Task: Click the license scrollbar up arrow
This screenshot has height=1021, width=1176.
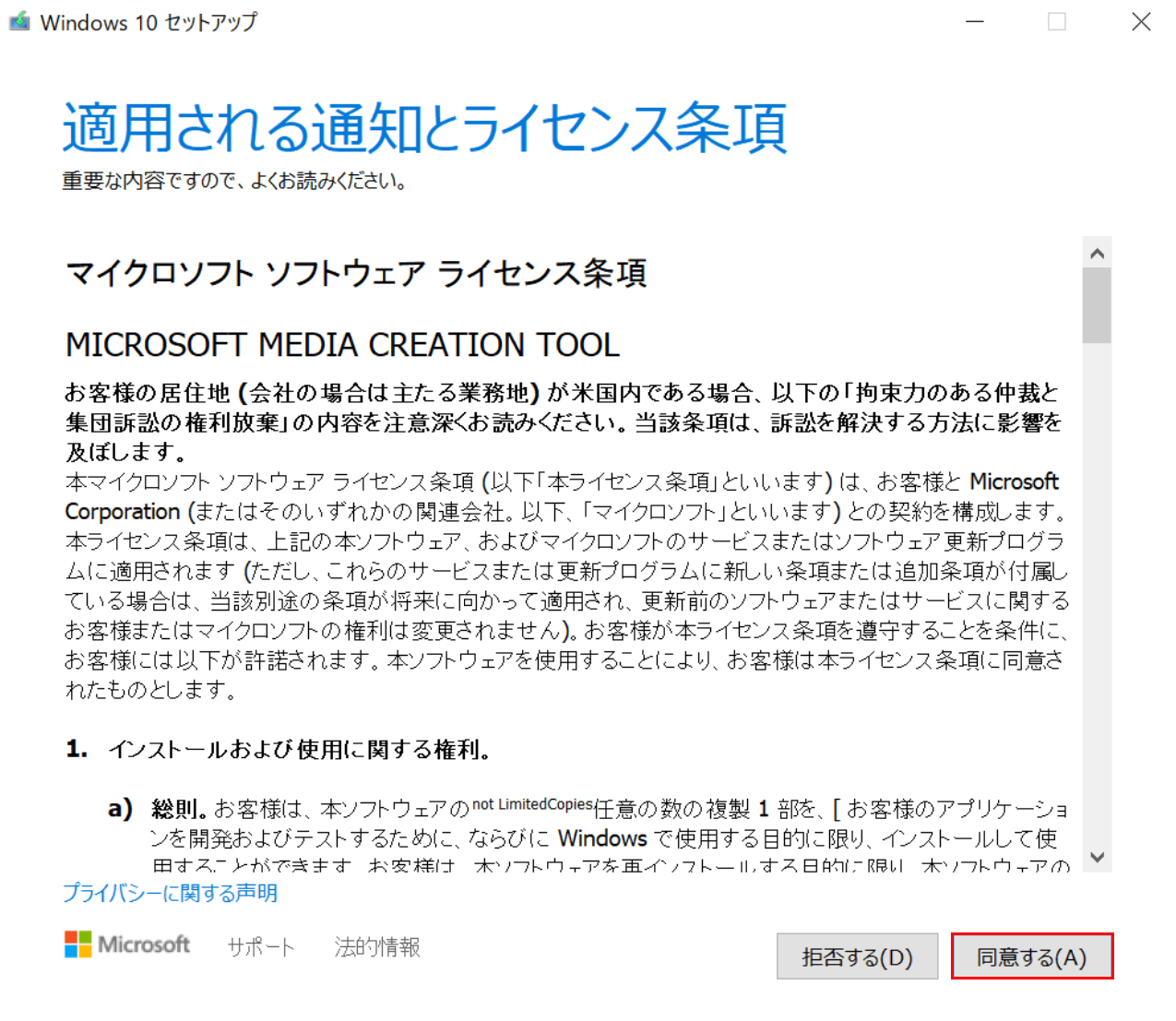Action: click(x=1097, y=253)
